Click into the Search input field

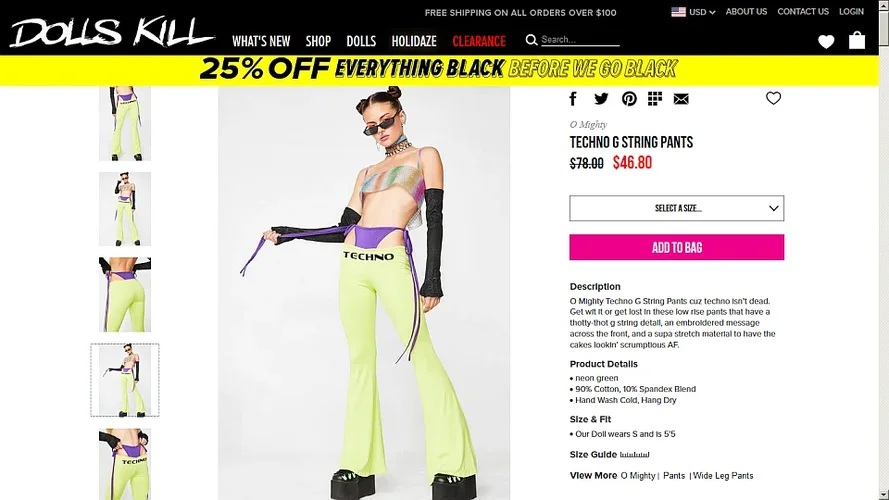click(580, 40)
